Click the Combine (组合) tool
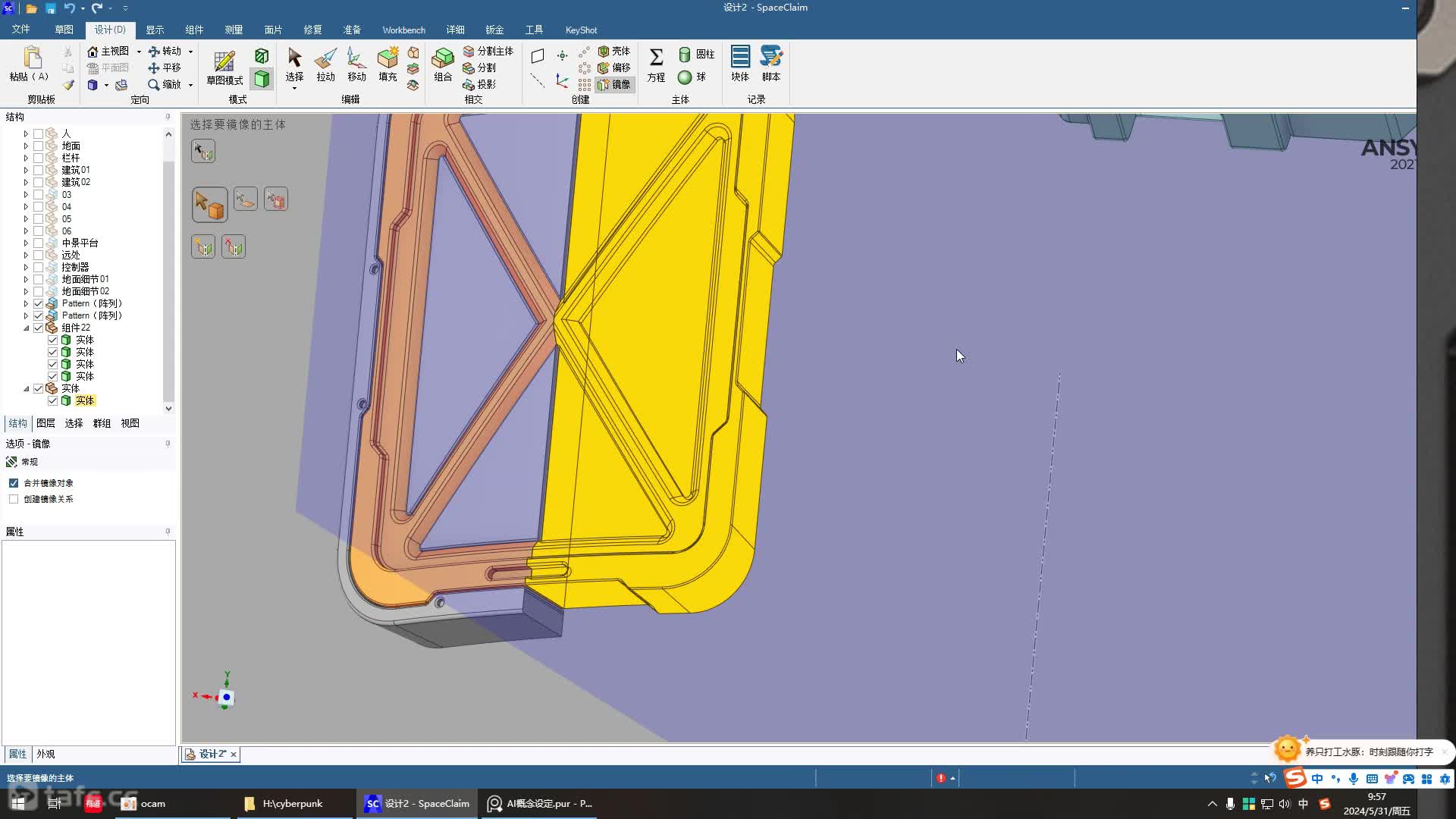This screenshot has width=1456, height=819. click(x=443, y=64)
